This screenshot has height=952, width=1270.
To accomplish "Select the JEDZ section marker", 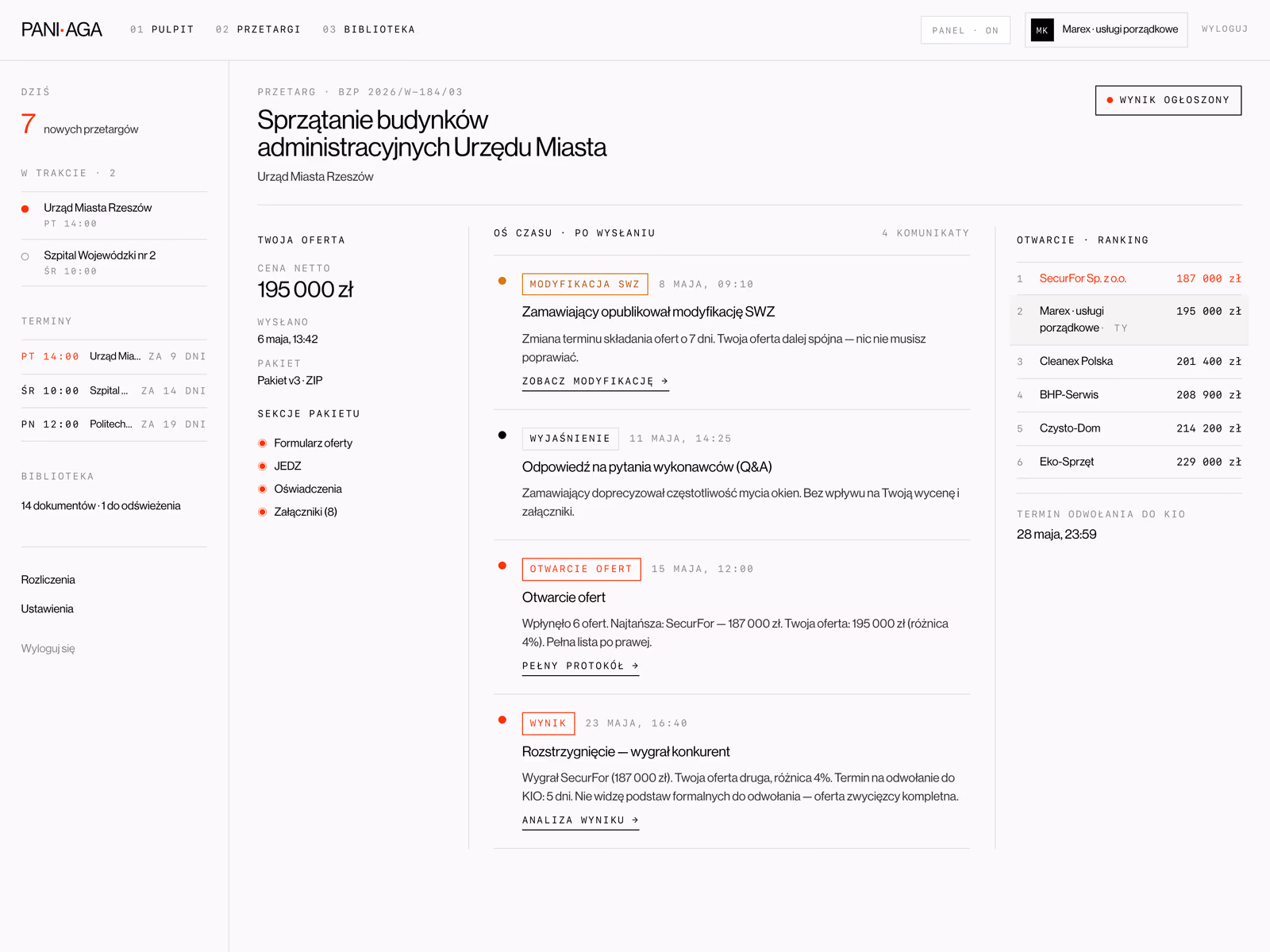I will tap(262, 466).
